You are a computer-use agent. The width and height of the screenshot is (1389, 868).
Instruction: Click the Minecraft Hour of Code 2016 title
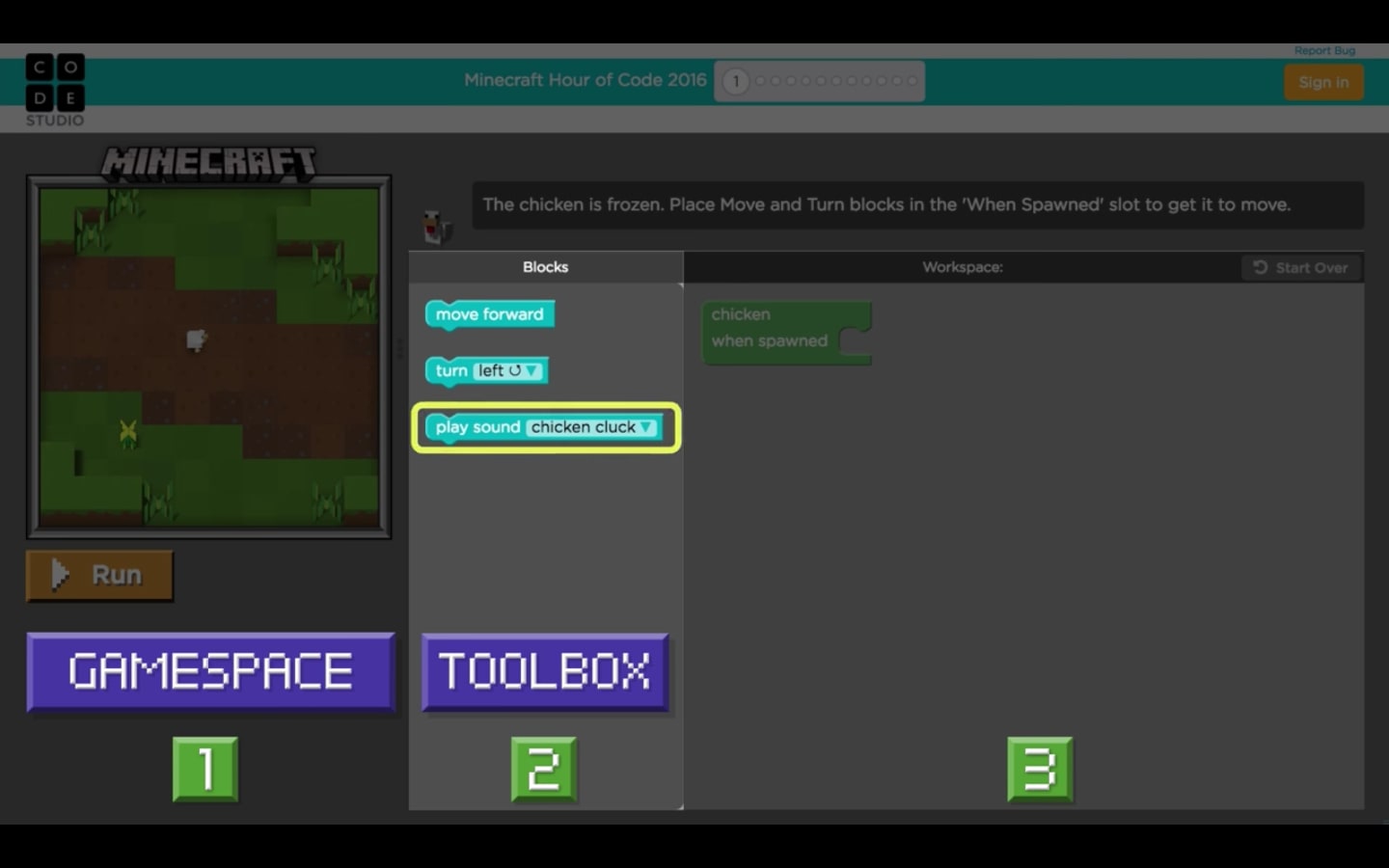pos(585,80)
